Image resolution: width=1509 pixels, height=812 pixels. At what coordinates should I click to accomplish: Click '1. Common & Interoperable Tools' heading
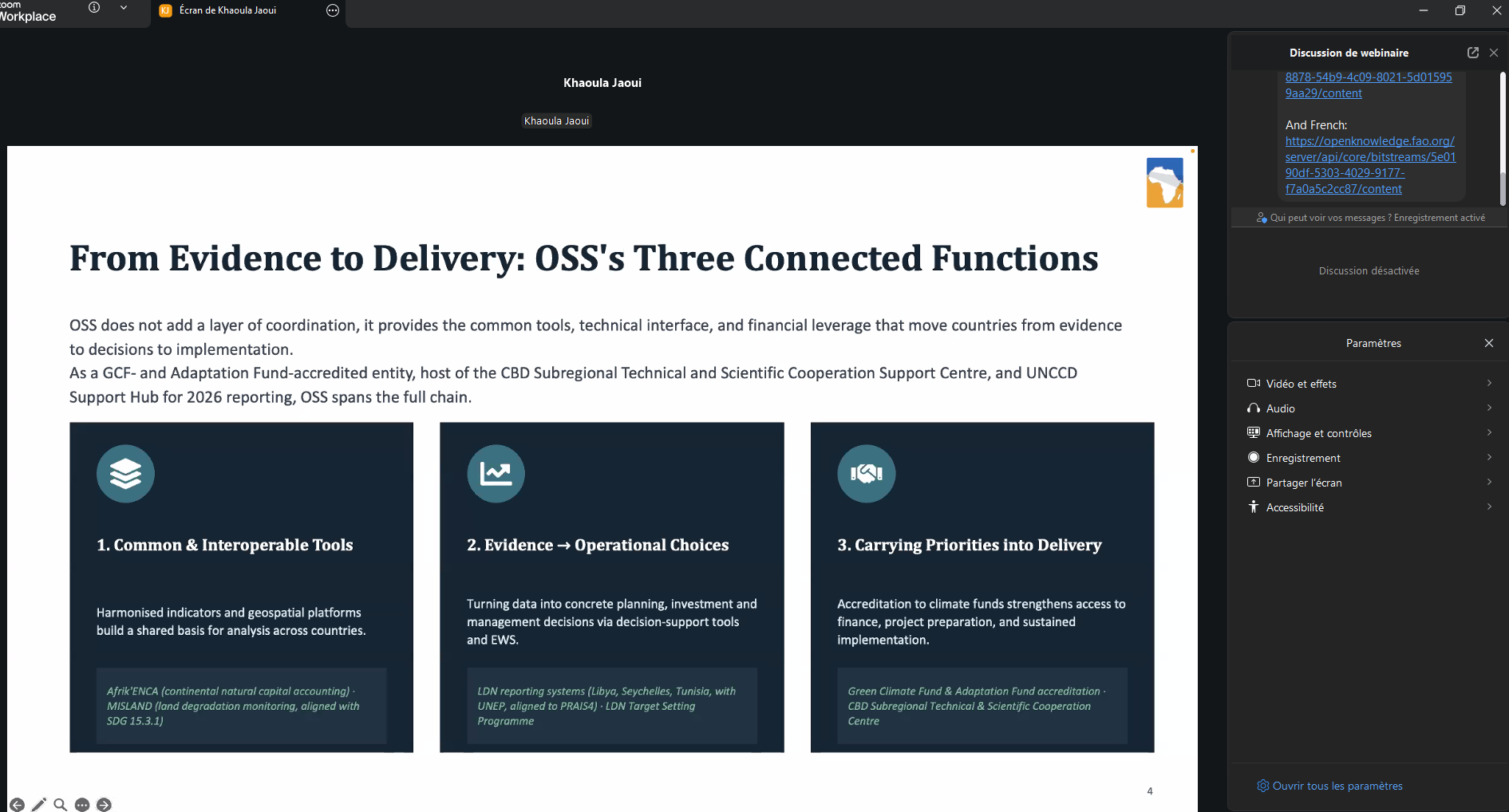pos(224,545)
